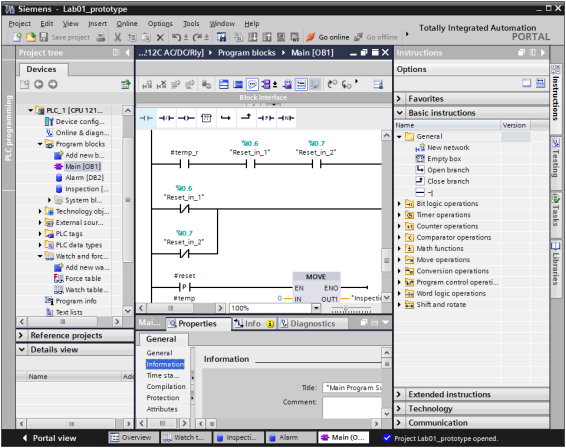Select Force table in project tree

click(x=83, y=278)
